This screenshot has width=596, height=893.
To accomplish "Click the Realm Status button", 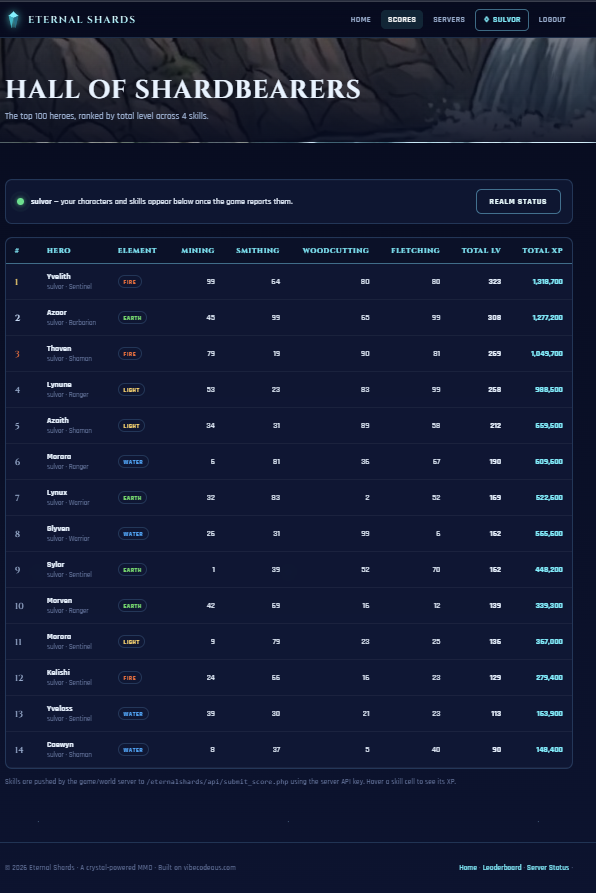I will coord(518,202).
